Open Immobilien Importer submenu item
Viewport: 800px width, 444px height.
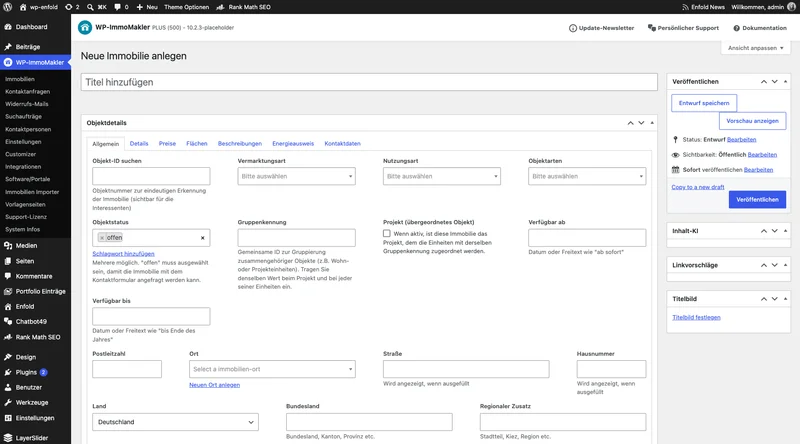(32, 192)
